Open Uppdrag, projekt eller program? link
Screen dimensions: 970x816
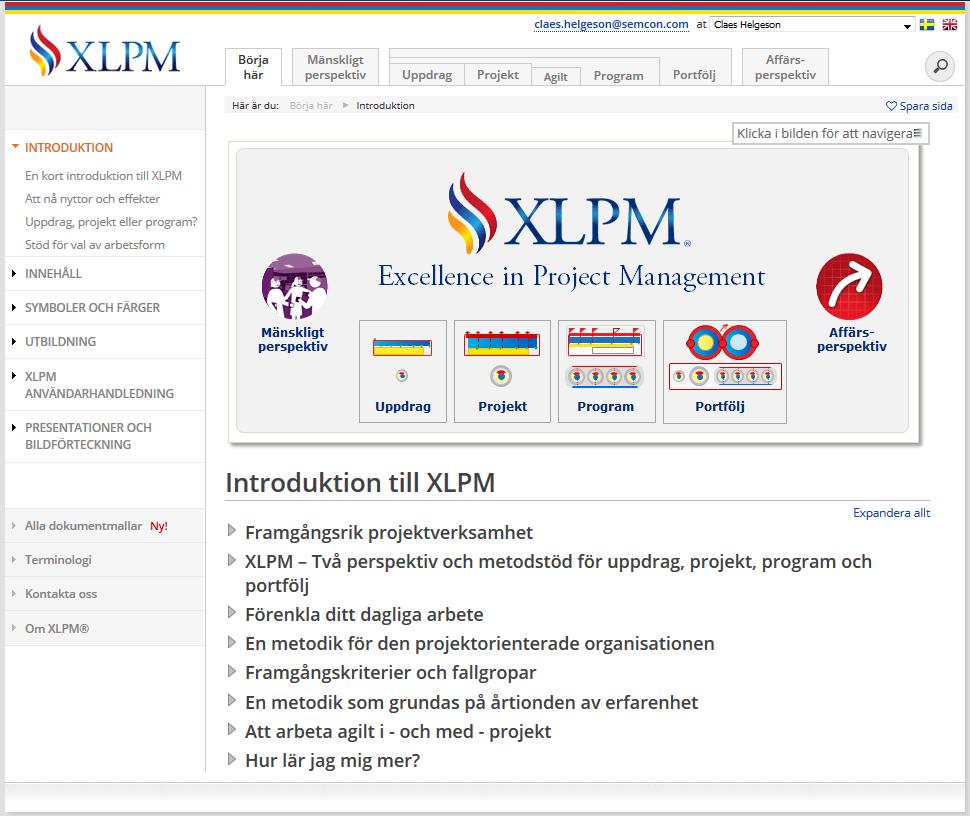click(x=111, y=221)
